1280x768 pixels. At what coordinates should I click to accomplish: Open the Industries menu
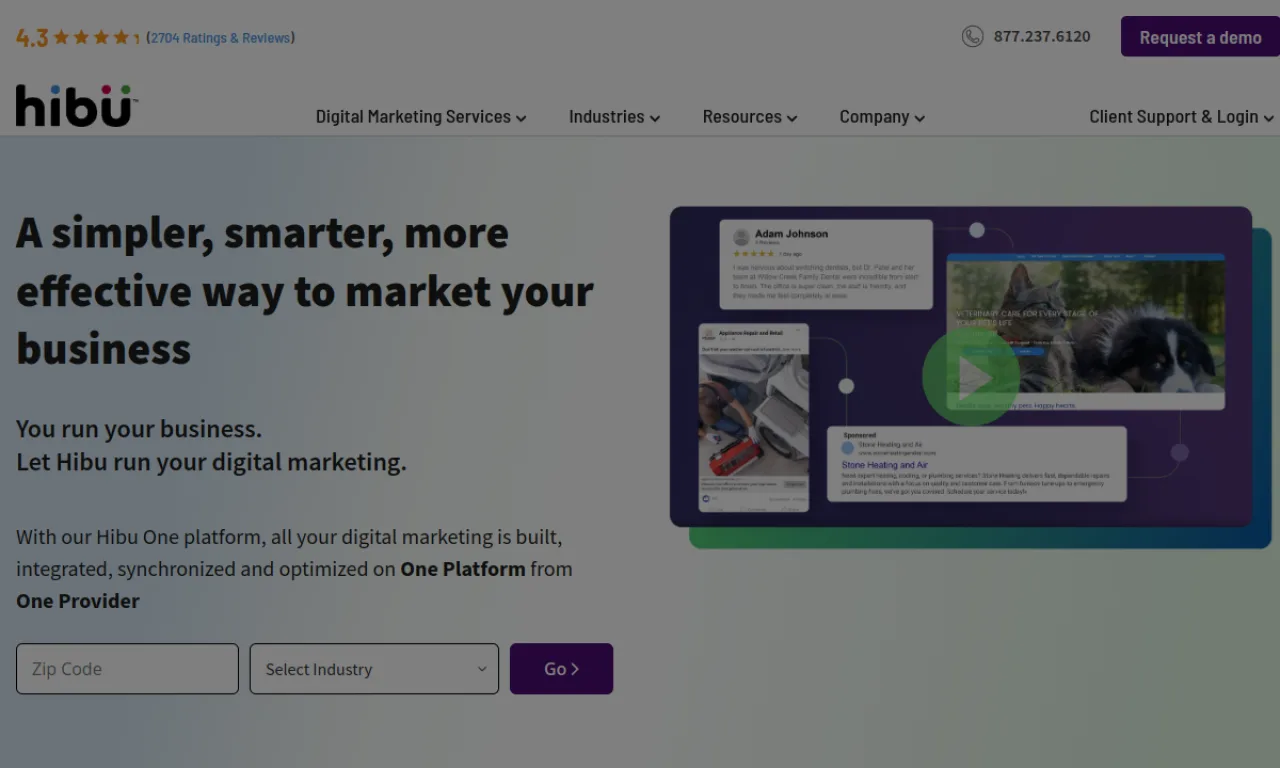coord(614,117)
